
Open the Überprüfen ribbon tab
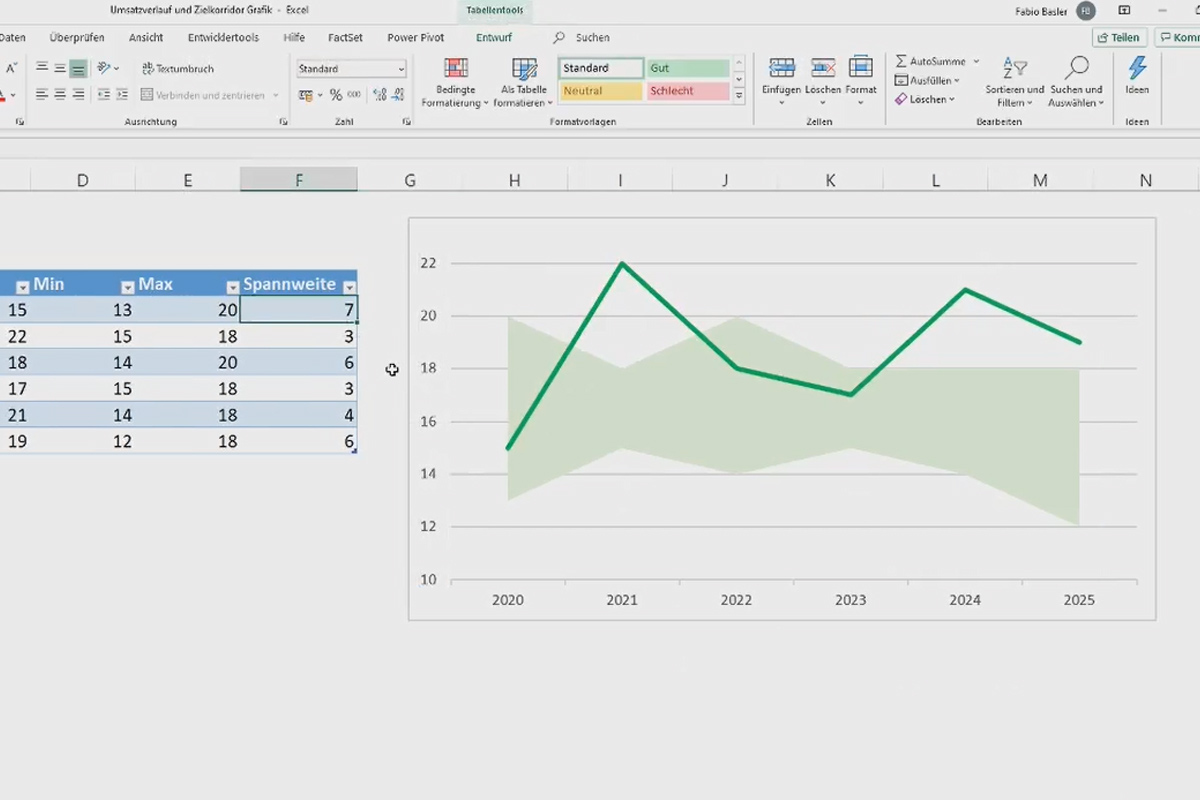point(77,37)
